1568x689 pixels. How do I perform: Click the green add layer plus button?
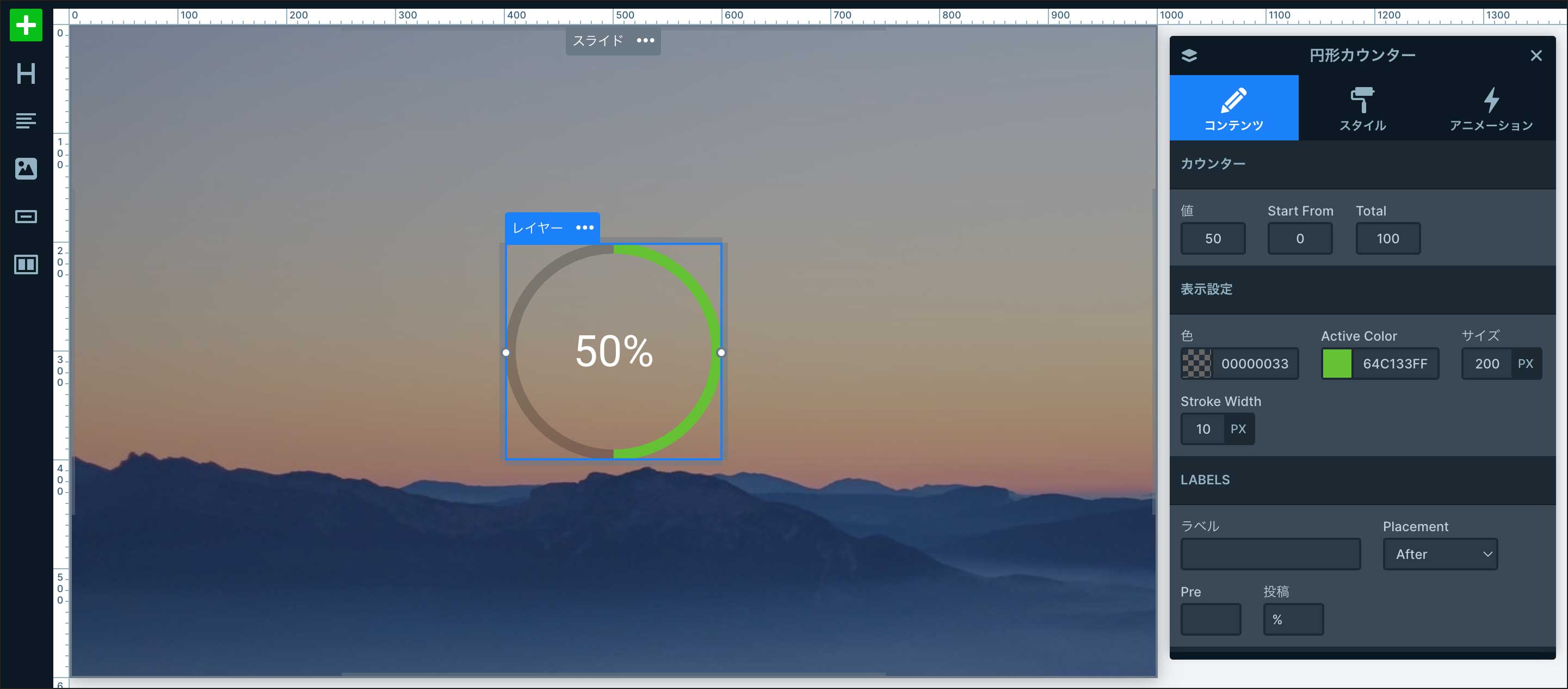coord(26,26)
